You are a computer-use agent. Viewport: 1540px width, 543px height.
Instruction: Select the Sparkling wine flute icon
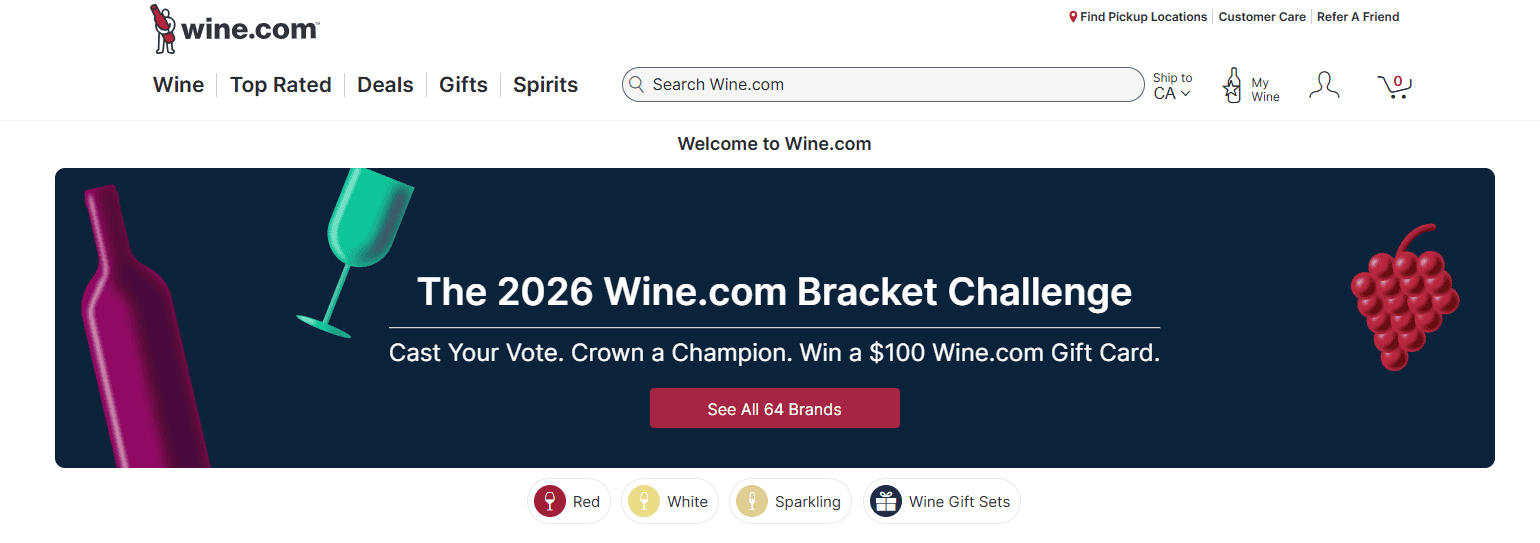click(x=752, y=501)
